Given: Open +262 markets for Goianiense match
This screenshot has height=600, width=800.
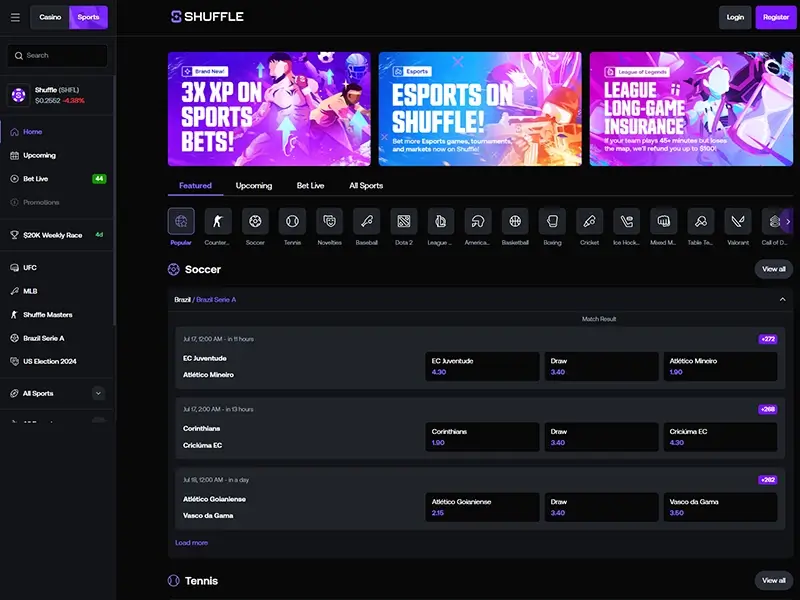Looking at the screenshot, I should click(x=768, y=480).
